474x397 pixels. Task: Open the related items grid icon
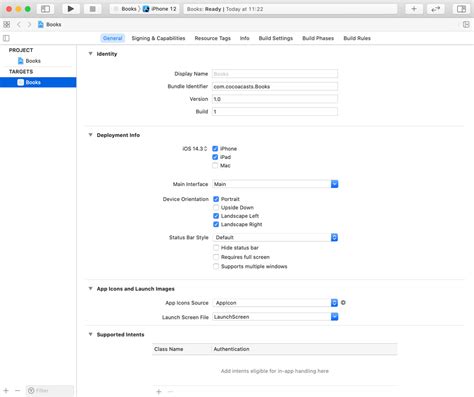(x=7, y=24)
